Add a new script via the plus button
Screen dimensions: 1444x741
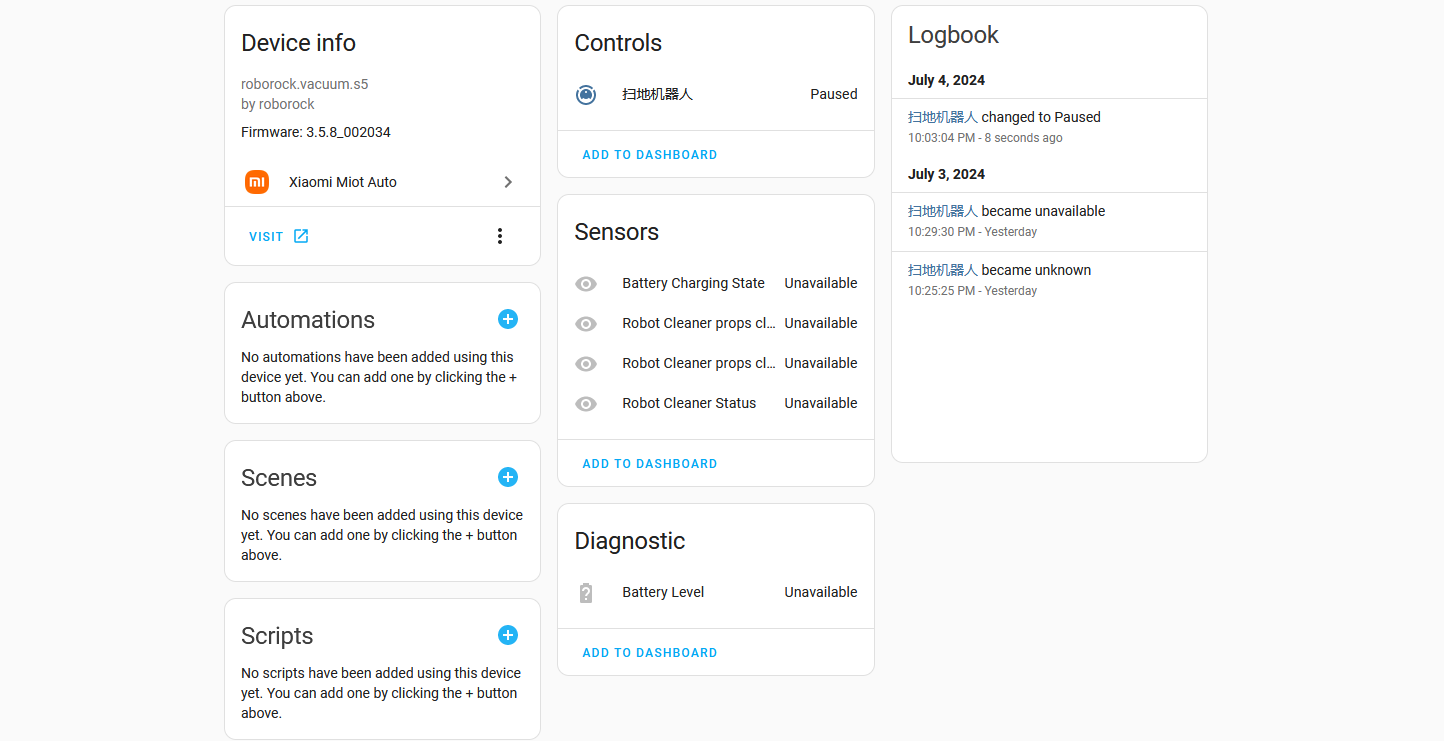pos(508,635)
